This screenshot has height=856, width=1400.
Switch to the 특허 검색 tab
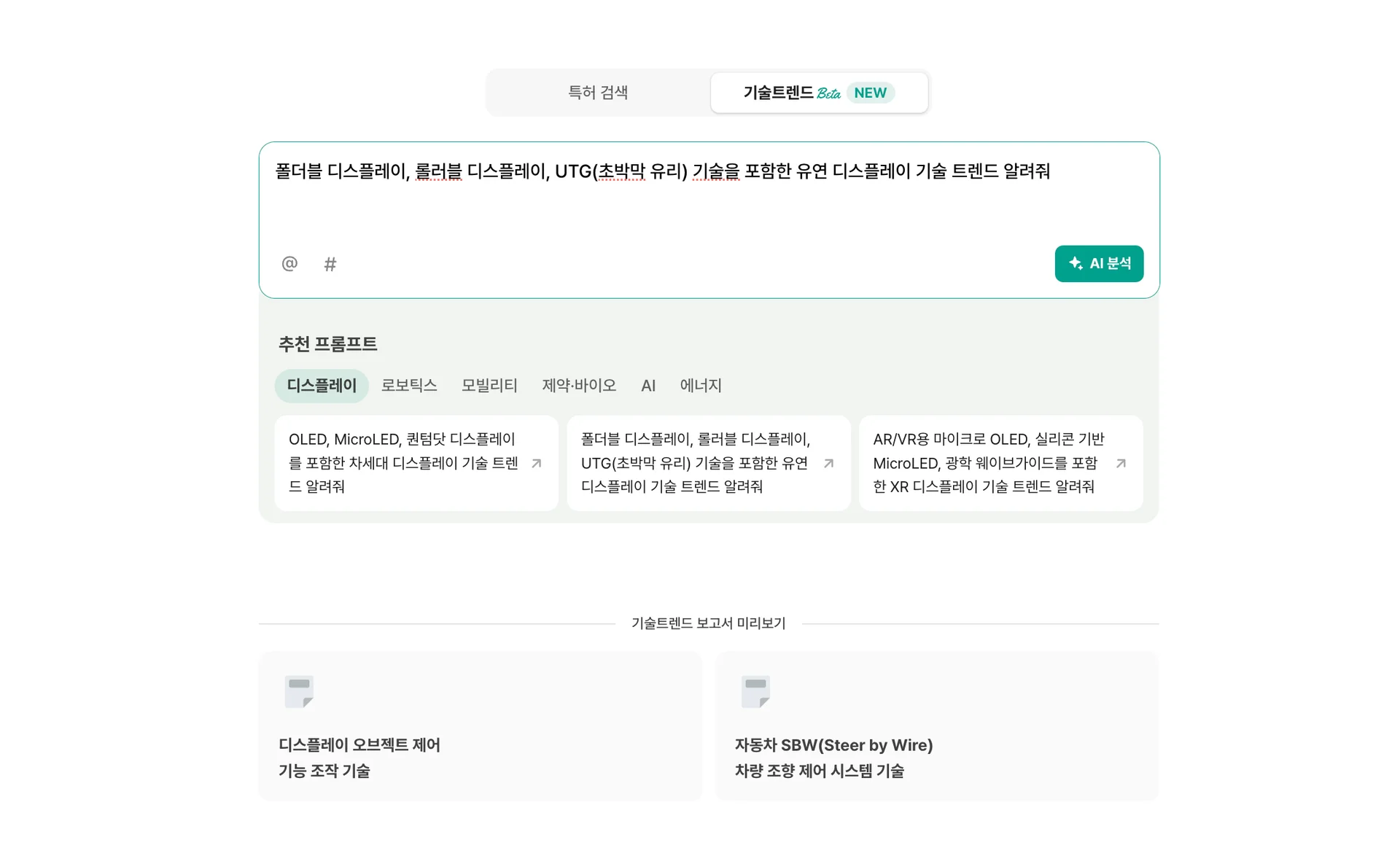[598, 93]
